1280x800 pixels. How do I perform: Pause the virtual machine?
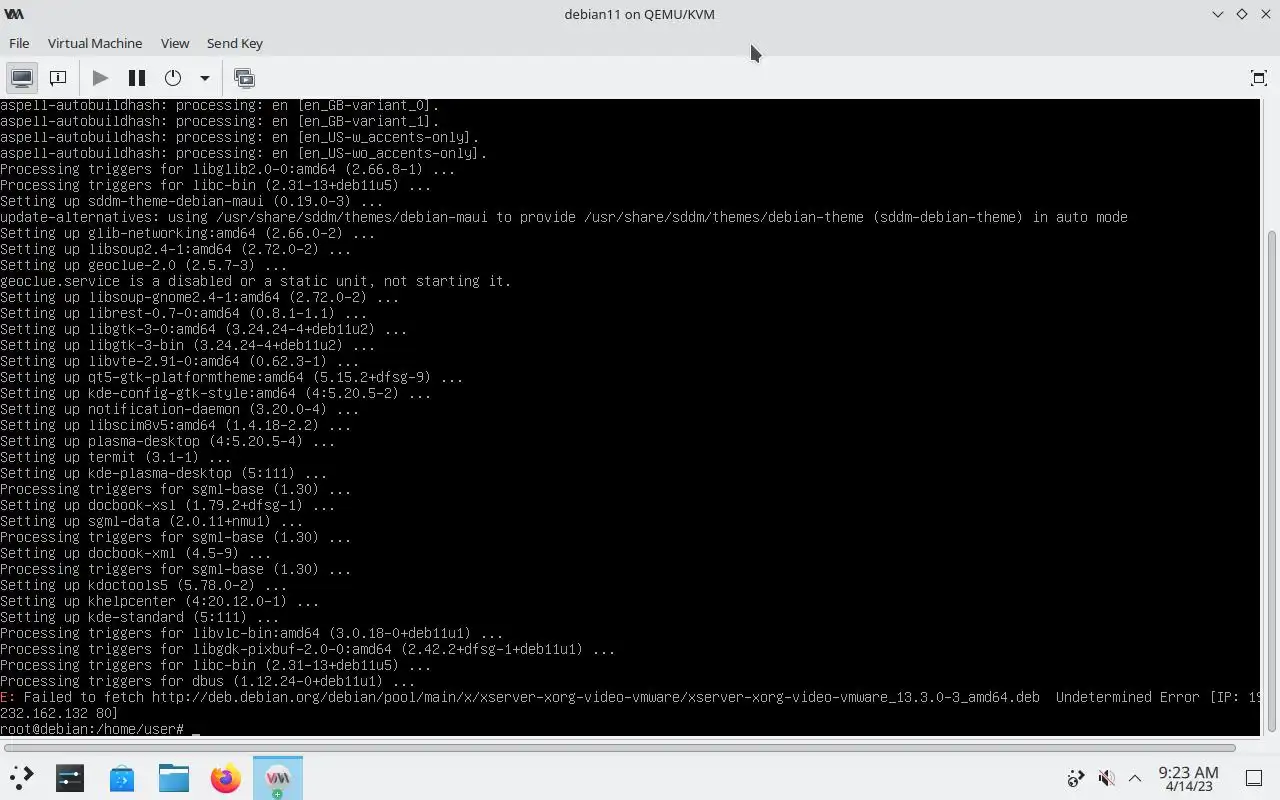click(137, 77)
